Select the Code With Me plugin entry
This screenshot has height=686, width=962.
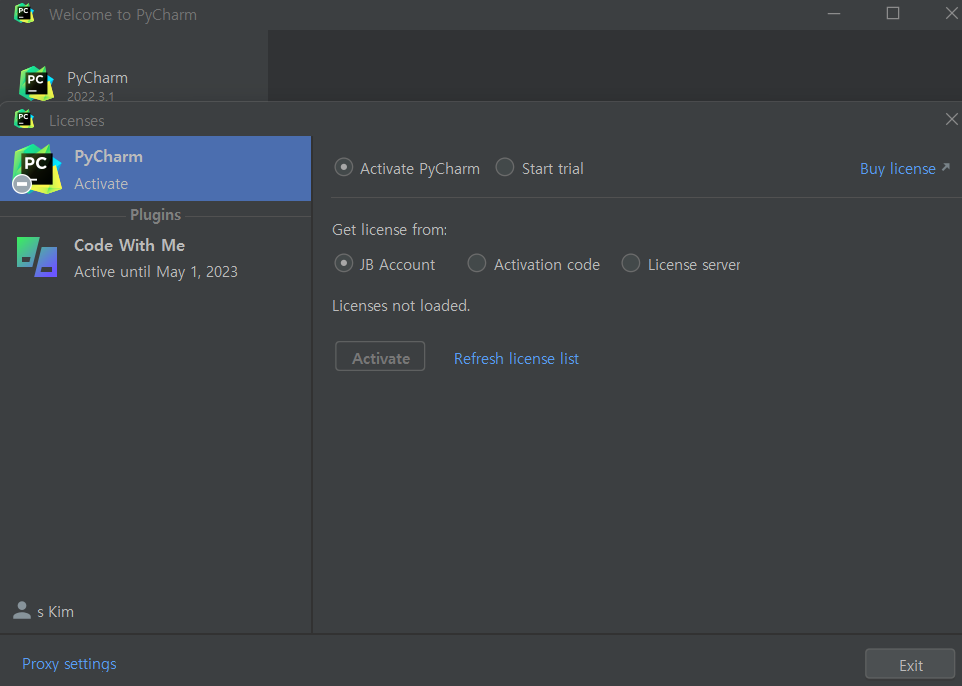click(156, 258)
